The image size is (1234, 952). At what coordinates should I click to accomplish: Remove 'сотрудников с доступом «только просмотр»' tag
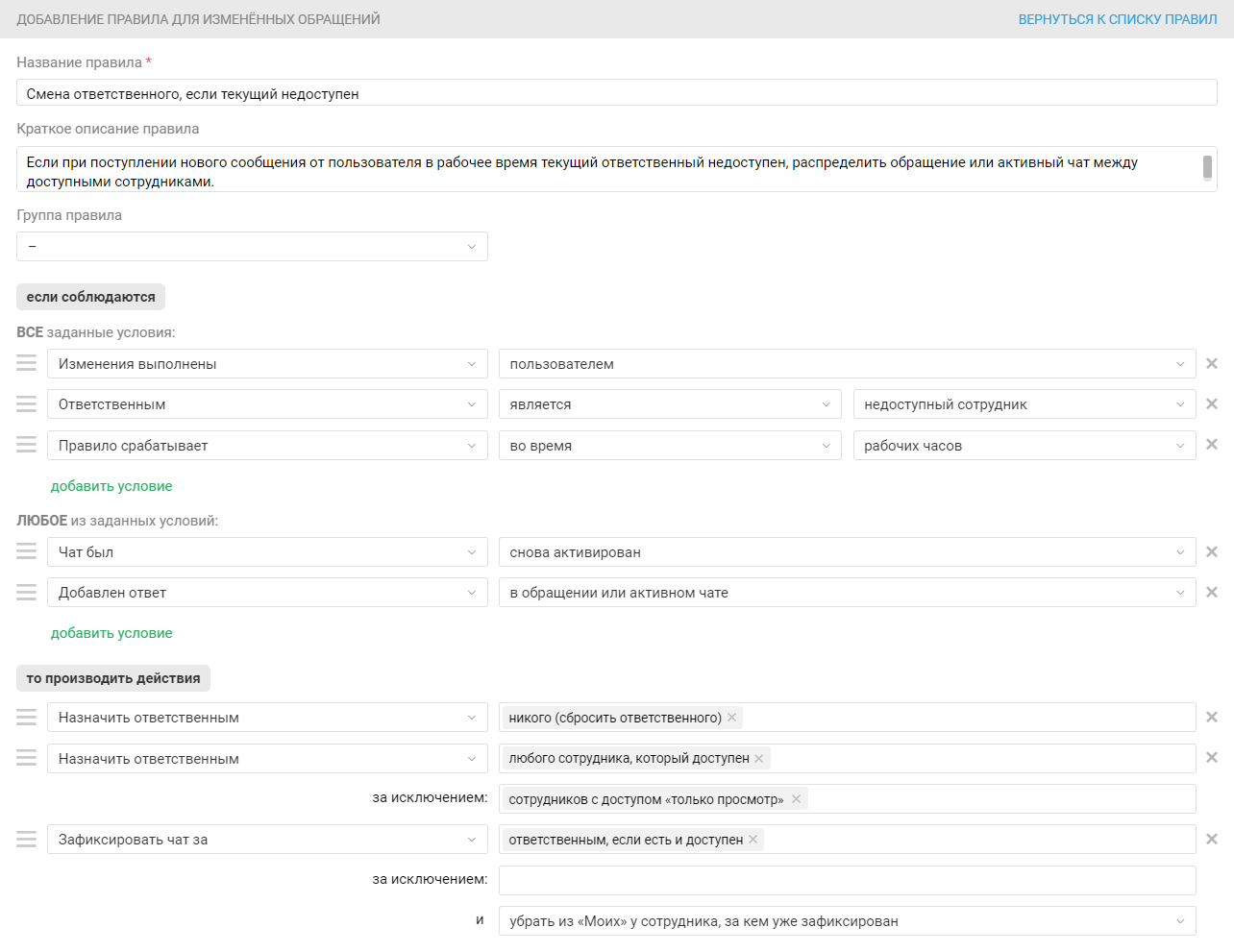tap(797, 799)
